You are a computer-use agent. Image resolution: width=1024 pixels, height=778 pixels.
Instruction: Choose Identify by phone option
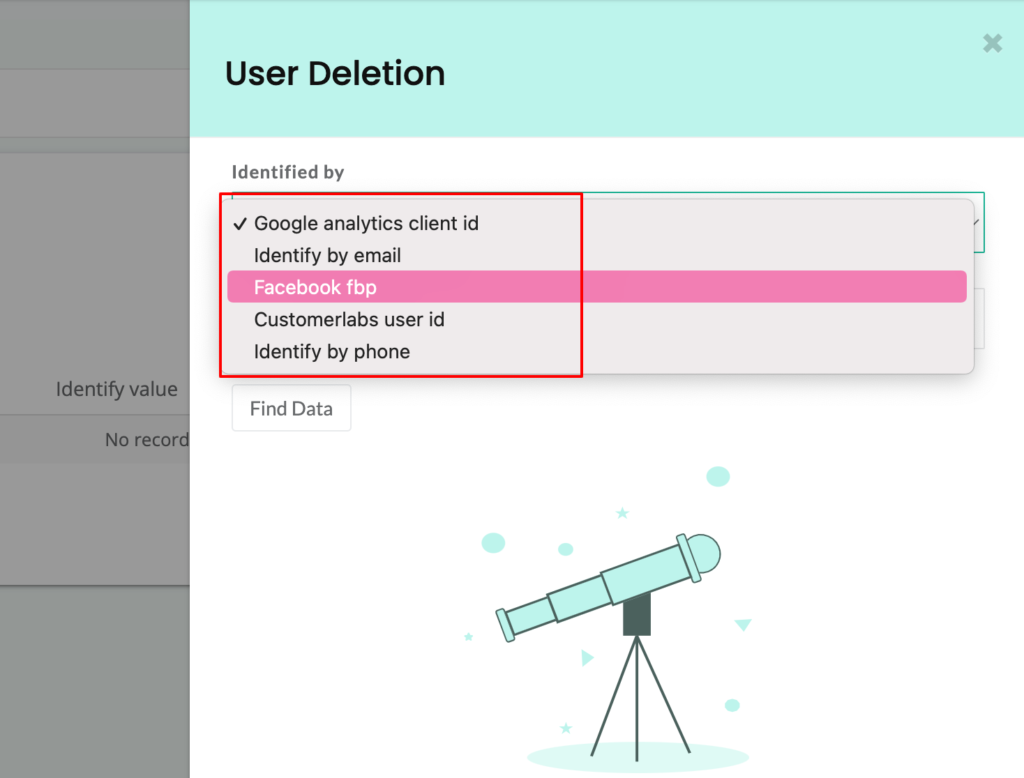tap(597, 351)
